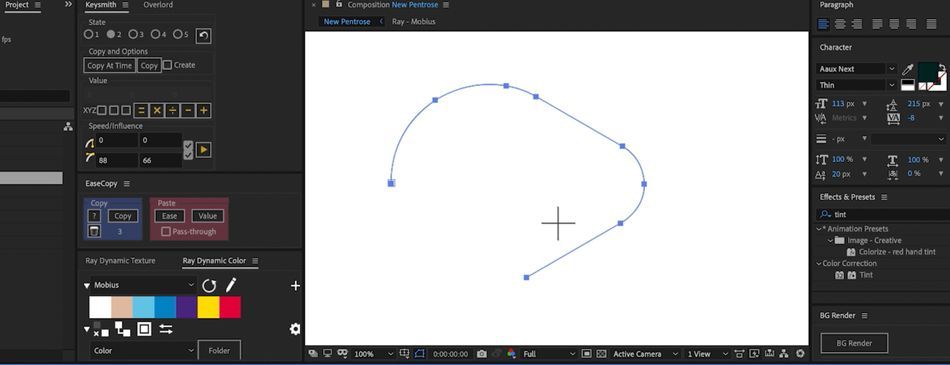Open Ray Dynamic Color settings gear
Screen dimensions: 950x365
pyautogui.click(x=295, y=329)
